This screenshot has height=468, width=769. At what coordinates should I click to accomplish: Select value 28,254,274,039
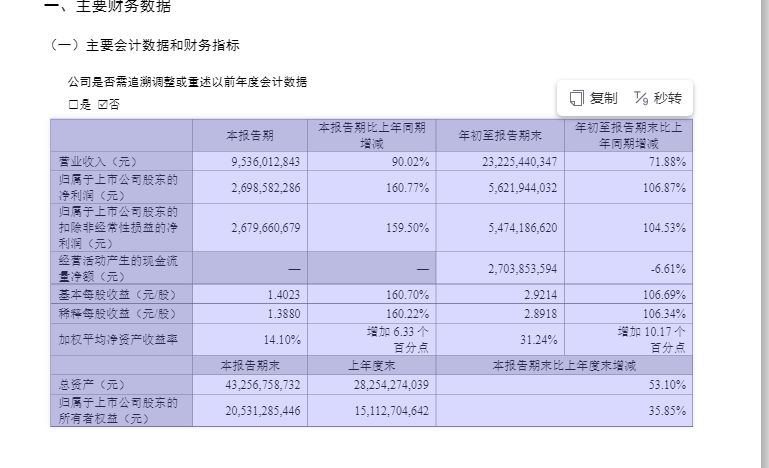point(391,385)
